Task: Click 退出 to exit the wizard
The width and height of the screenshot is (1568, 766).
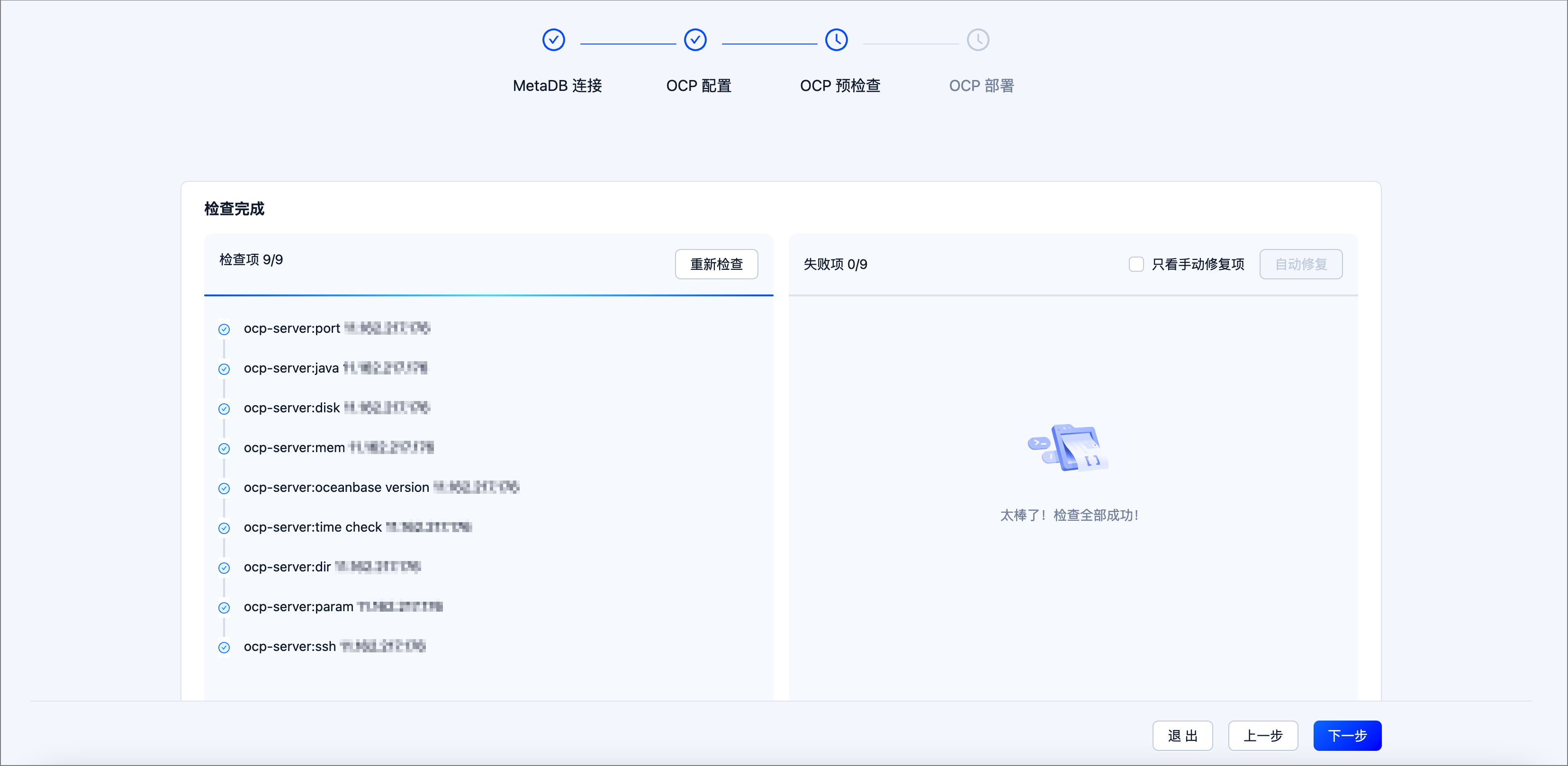Action: pyautogui.click(x=1182, y=736)
